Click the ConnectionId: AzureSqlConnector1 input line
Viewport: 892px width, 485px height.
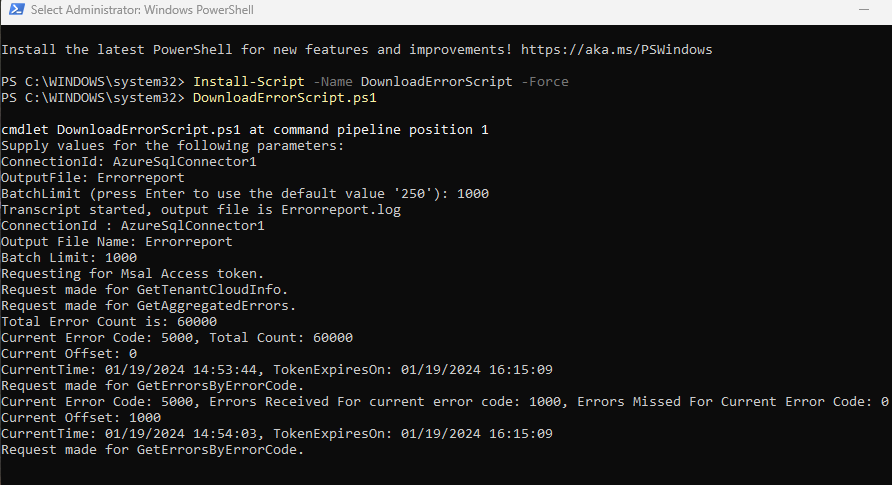click(129, 161)
